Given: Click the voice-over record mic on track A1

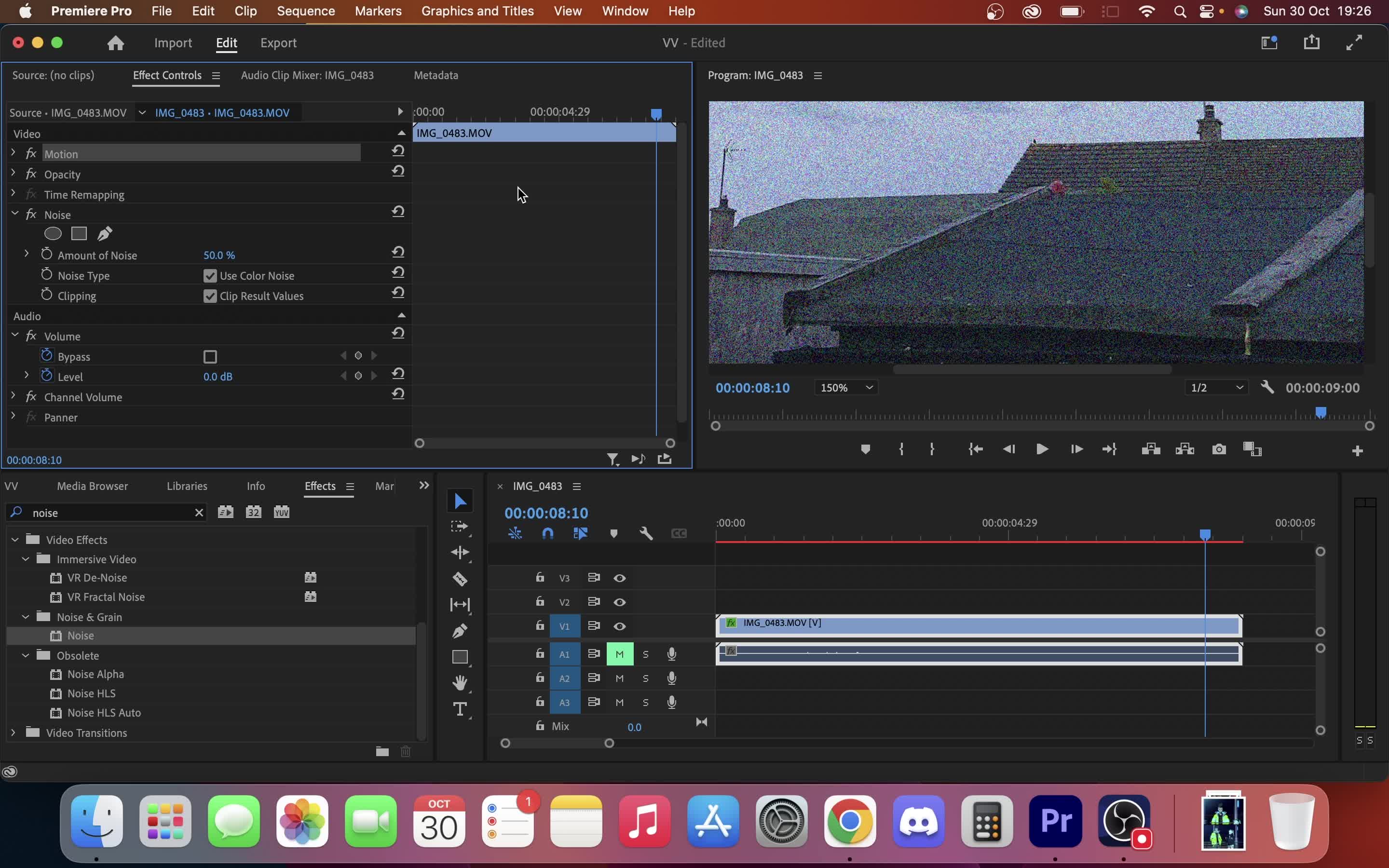Looking at the screenshot, I should [671, 653].
